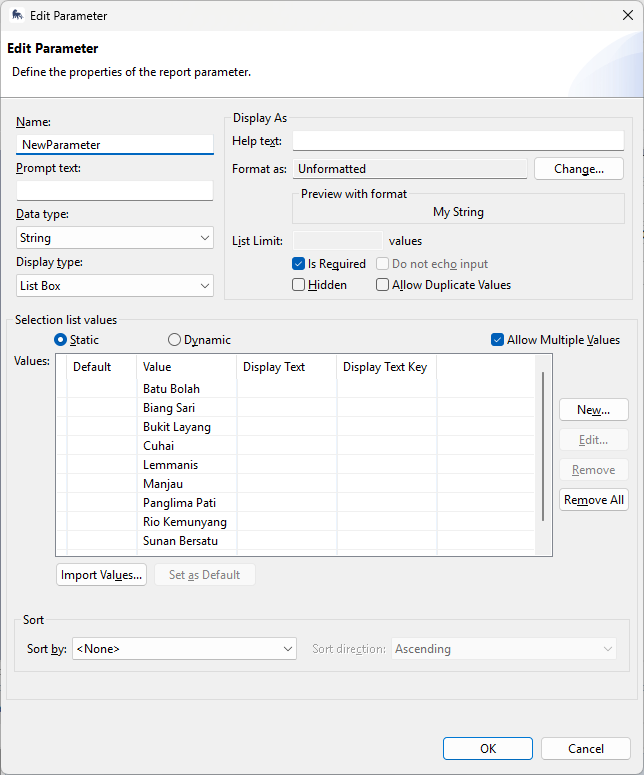Open the Data type dropdown
This screenshot has width=644, height=775.
pyautogui.click(x=115, y=238)
